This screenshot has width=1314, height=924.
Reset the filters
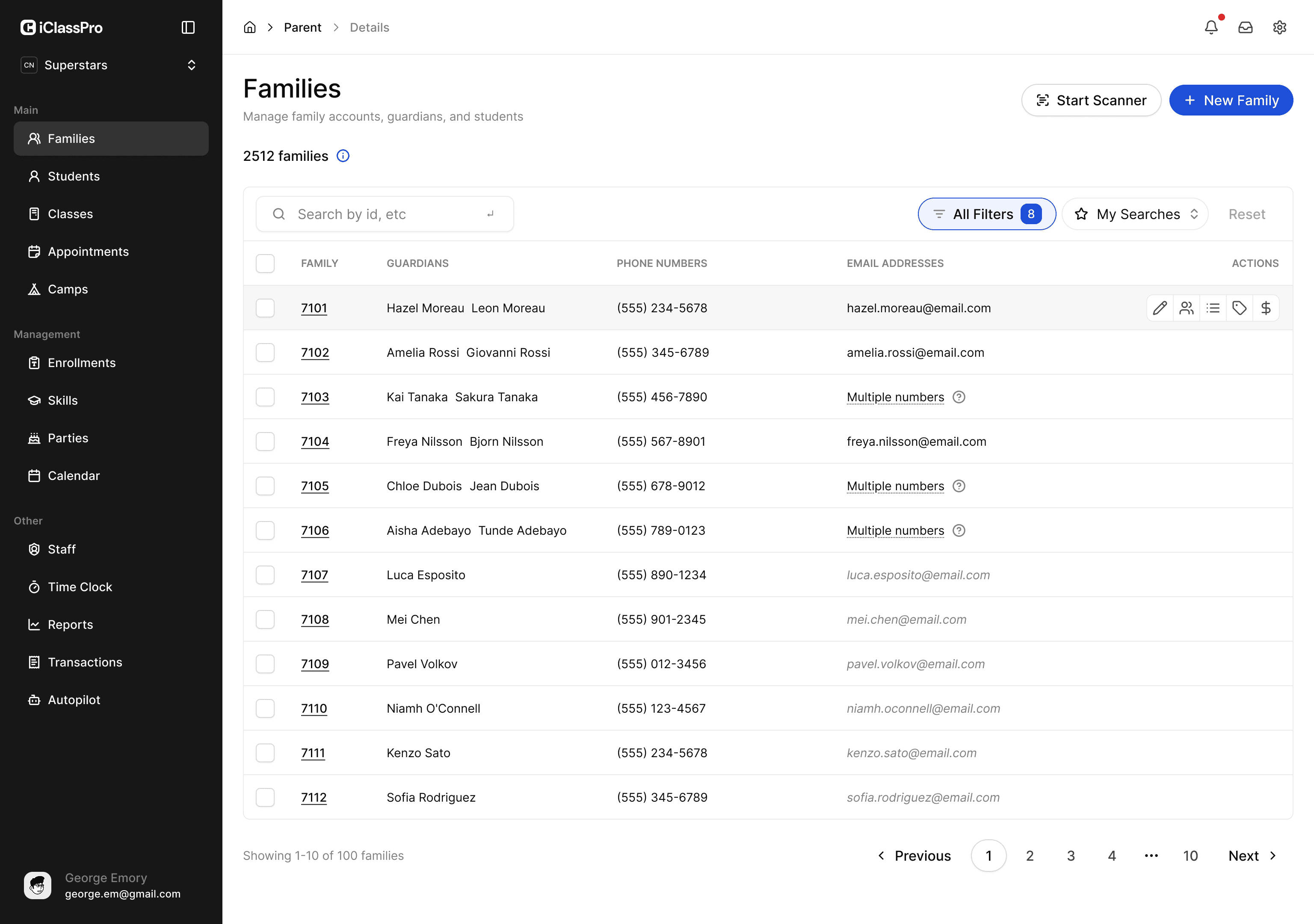[x=1246, y=214]
